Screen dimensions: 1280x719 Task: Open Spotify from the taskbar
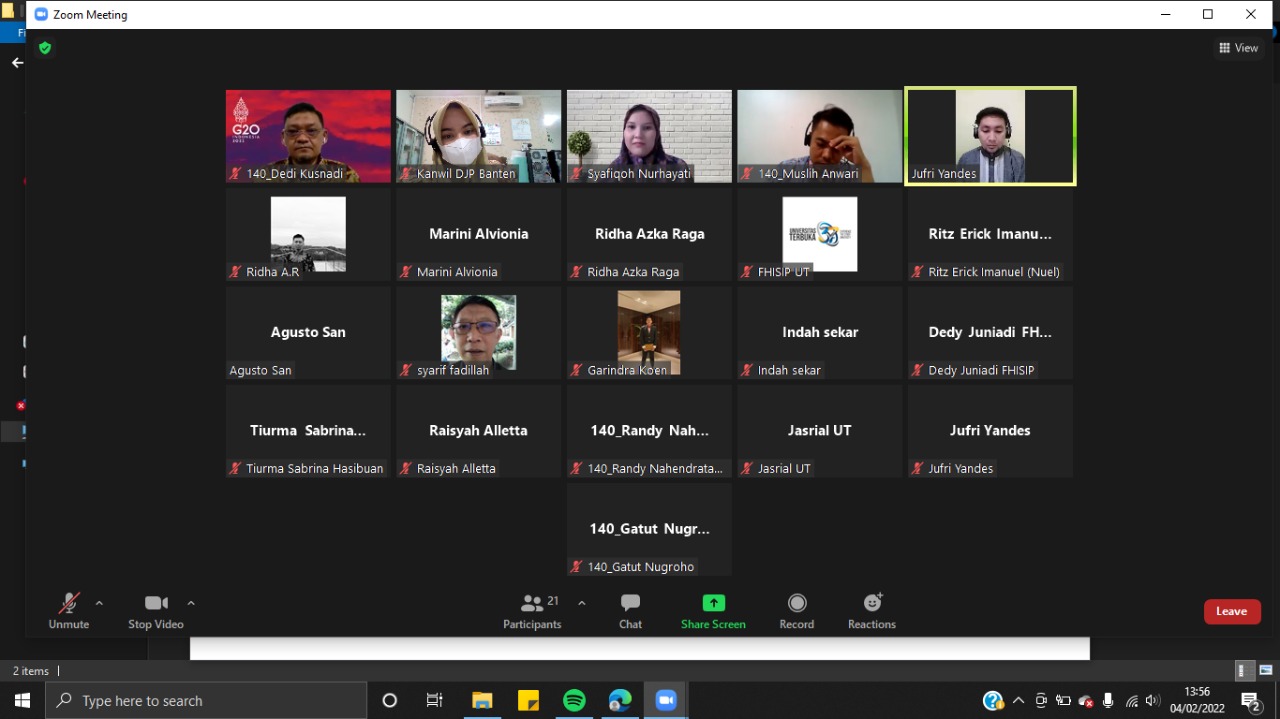click(574, 700)
